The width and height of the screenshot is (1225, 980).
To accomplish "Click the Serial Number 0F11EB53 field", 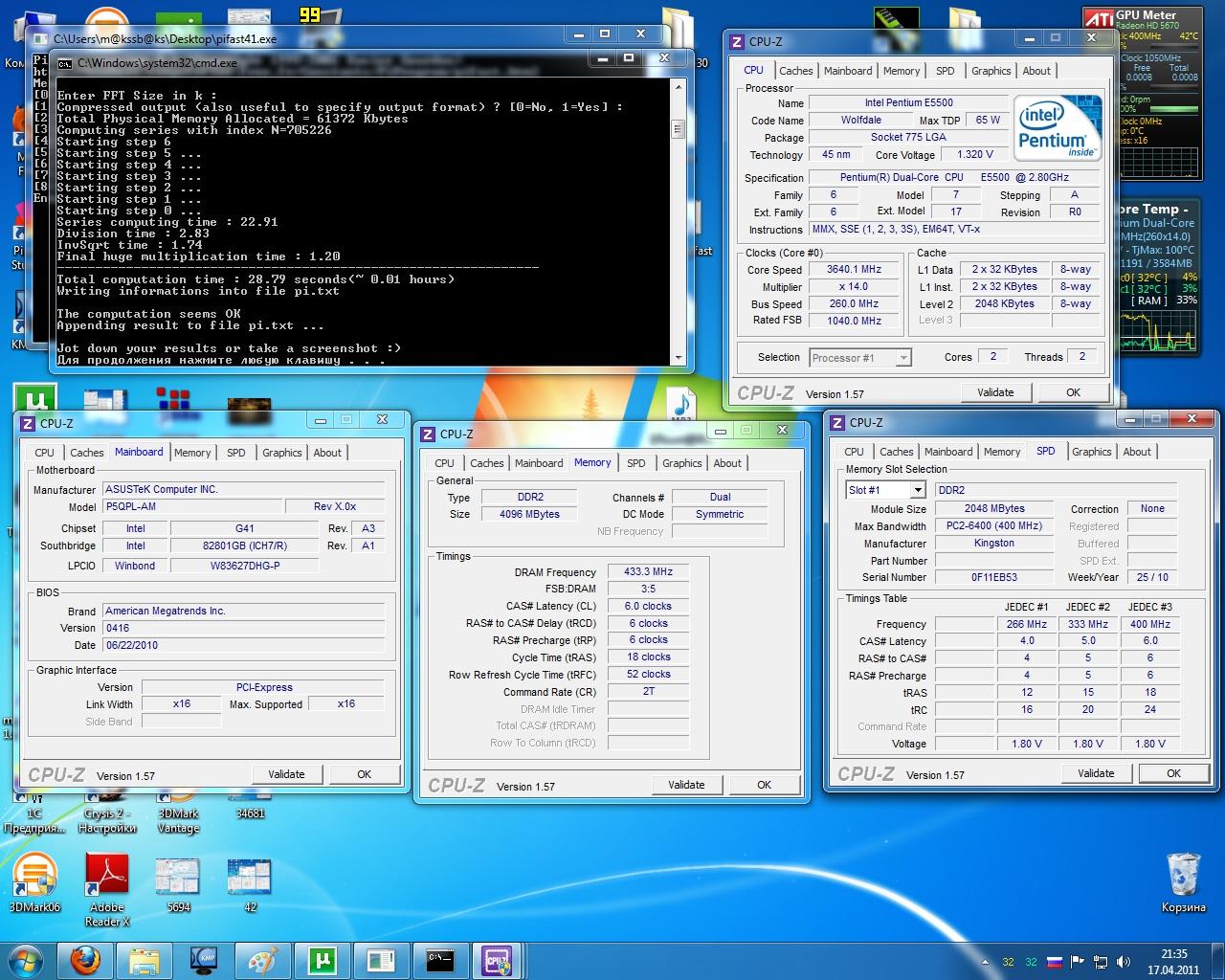I will point(993,578).
